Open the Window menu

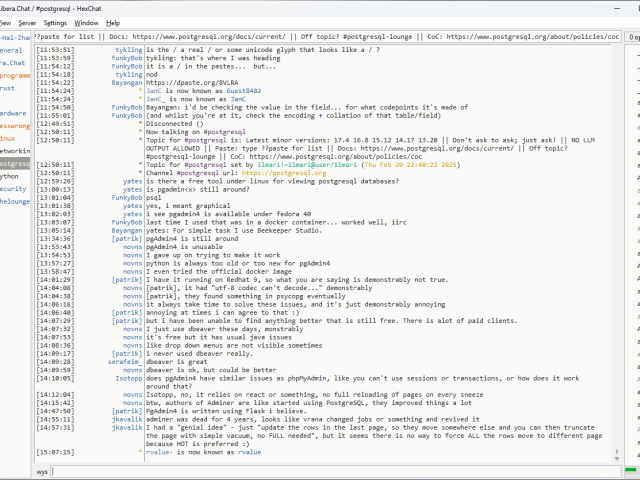coord(87,22)
